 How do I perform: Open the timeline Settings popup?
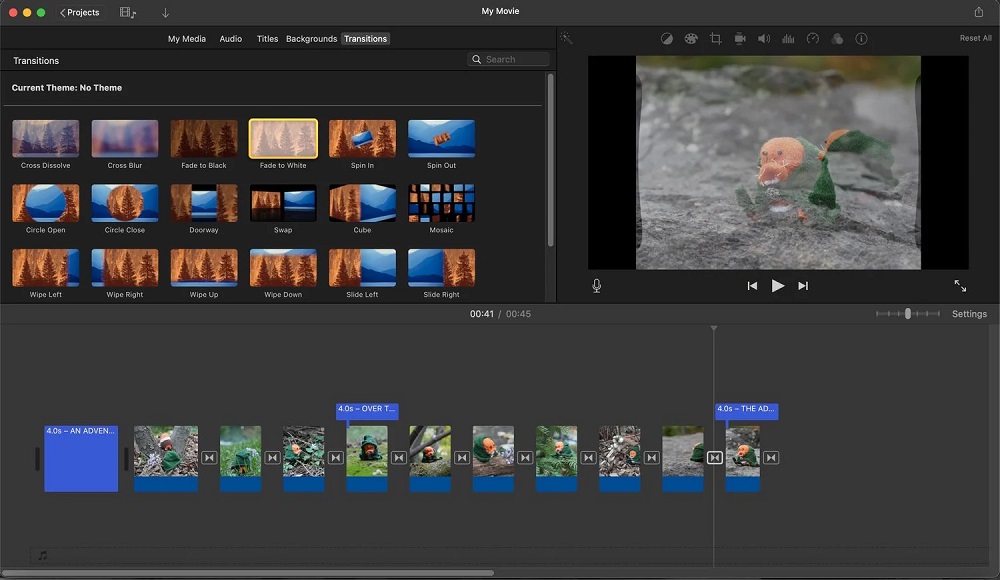pyautogui.click(x=969, y=314)
